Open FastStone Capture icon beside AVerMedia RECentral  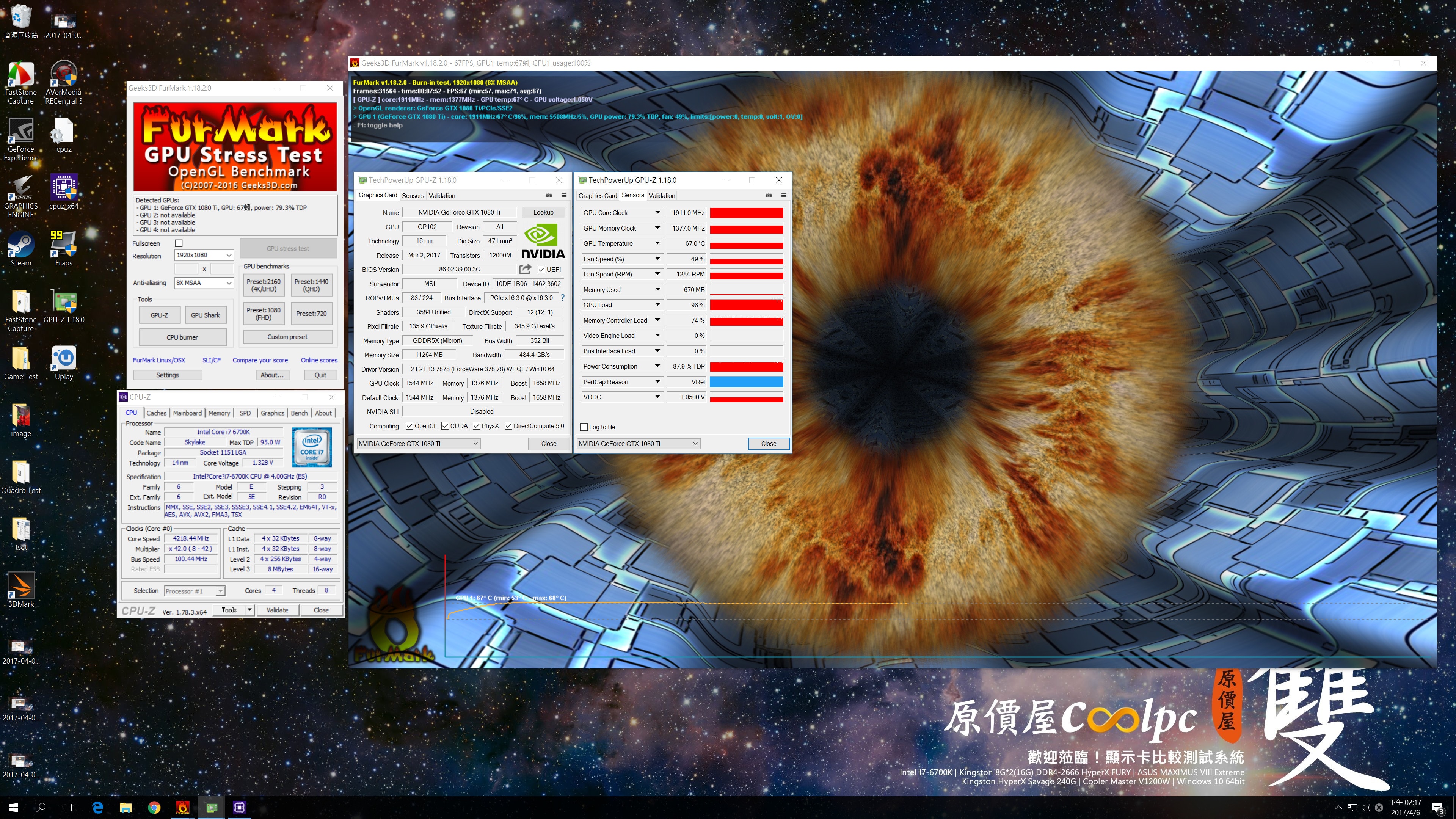pyautogui.click(x=21, y=83)
